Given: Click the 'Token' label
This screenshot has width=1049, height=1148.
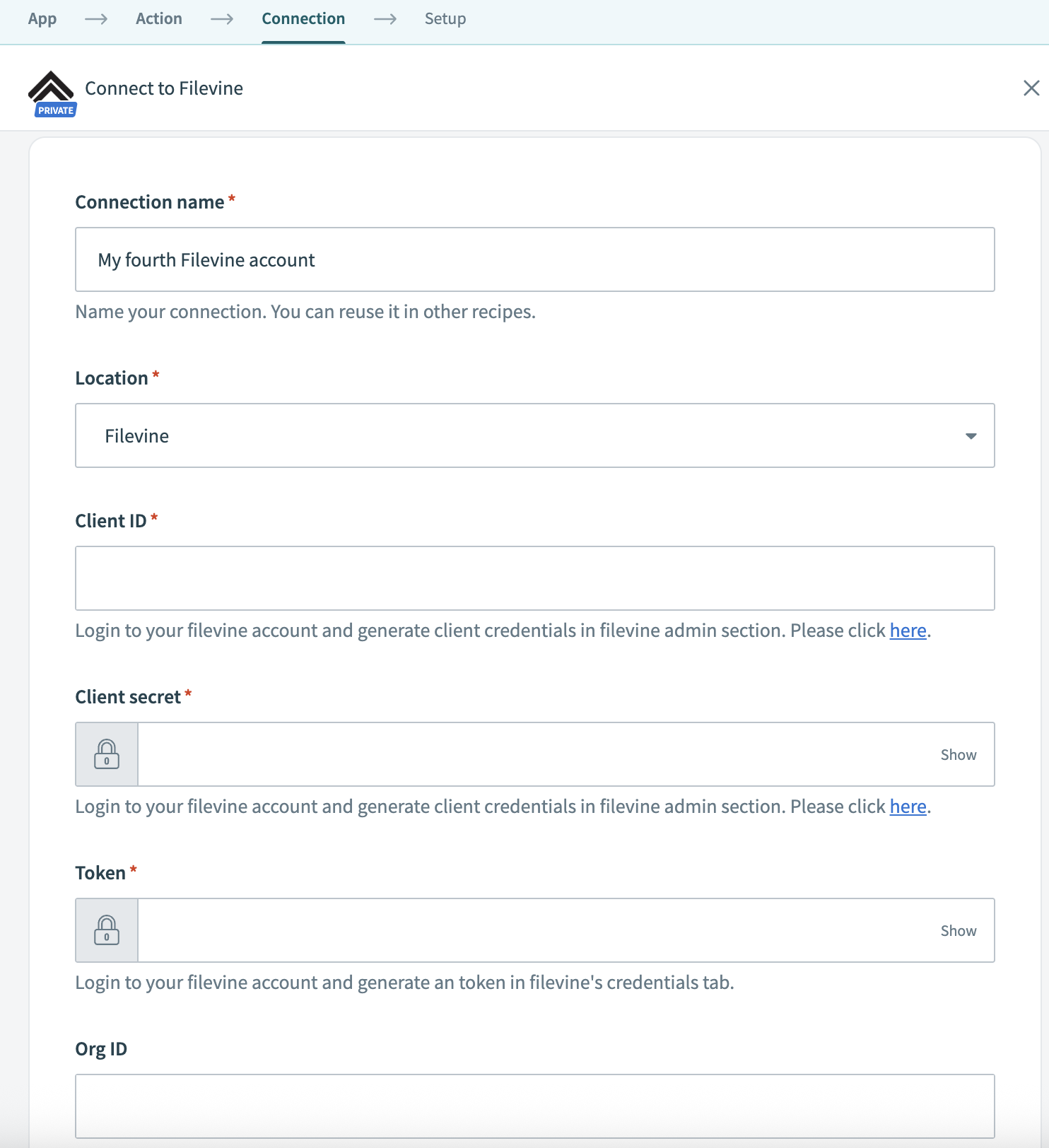Looking at the screenshot, I should pyautogui.click(x=100, y=873).
